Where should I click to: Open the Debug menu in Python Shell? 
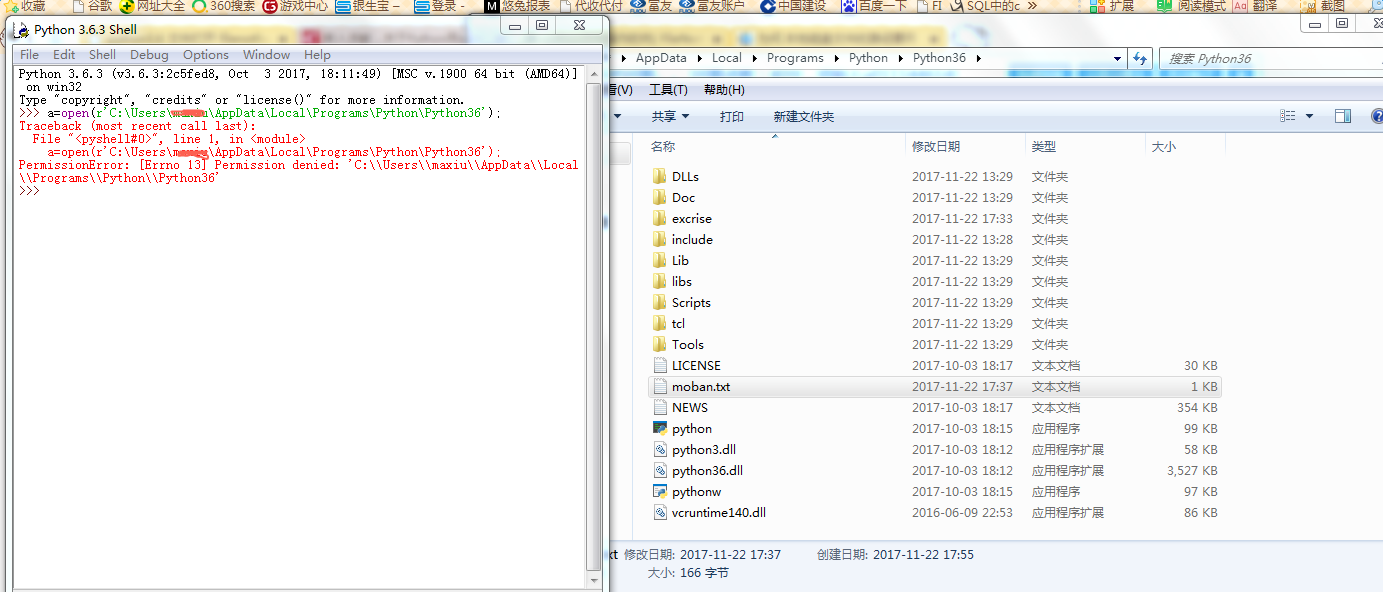149,55
